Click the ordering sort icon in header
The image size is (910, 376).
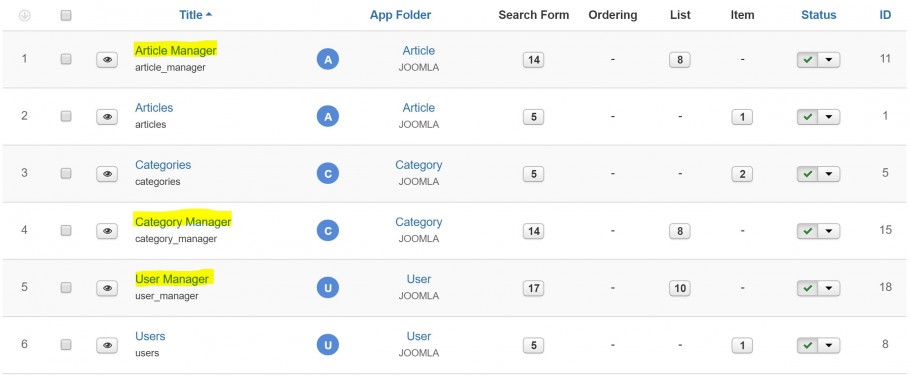25,16
